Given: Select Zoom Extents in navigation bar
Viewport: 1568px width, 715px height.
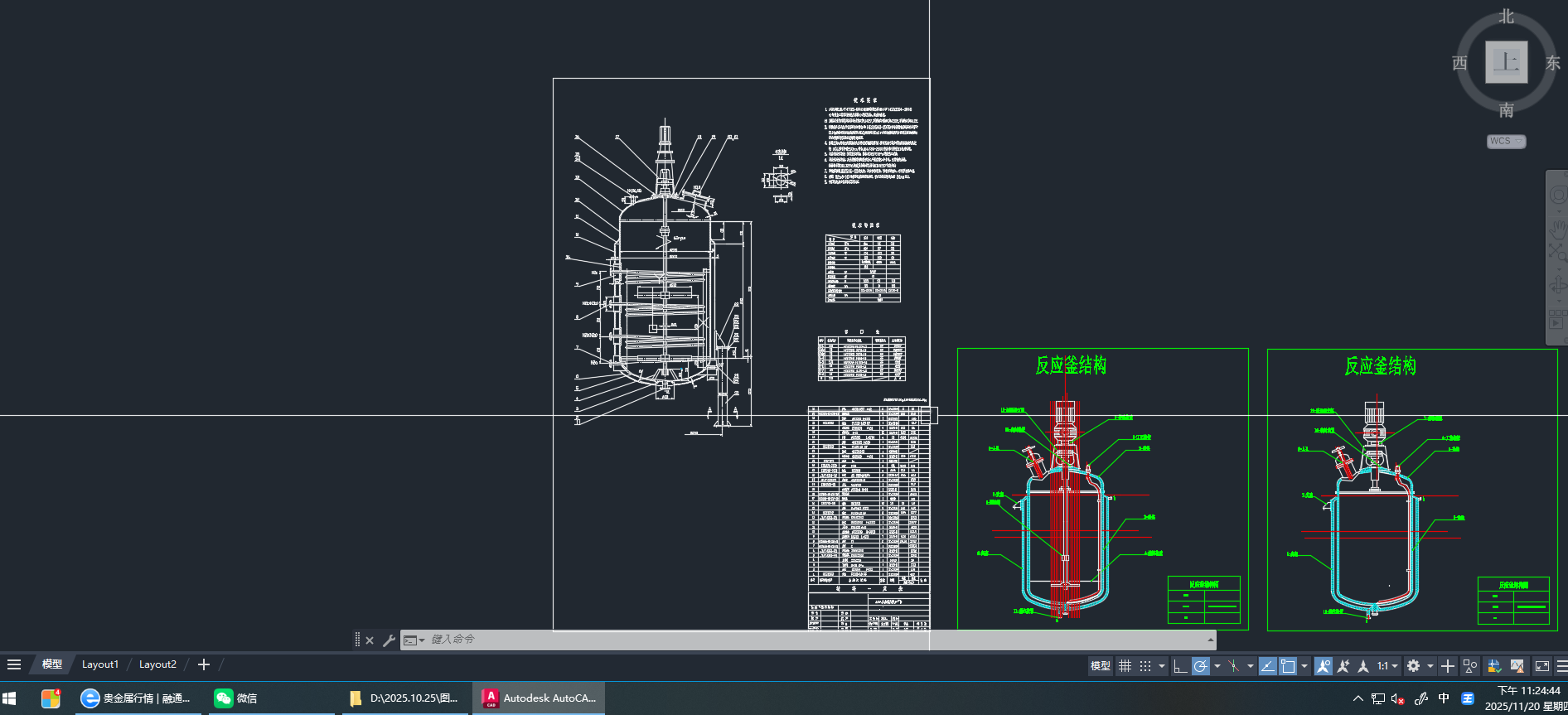Looking at the screenshot, I should pos(1558,253).
